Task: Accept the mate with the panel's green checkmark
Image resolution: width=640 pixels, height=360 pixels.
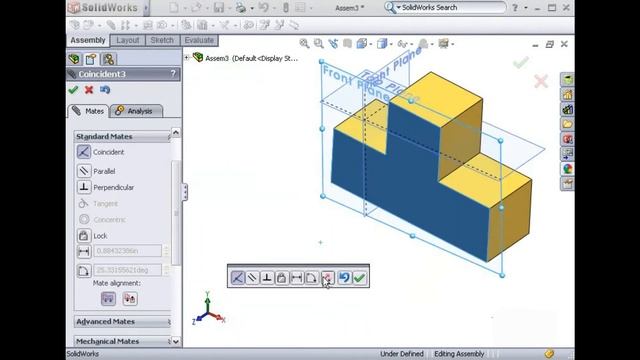Action: [x=73, y=90]
